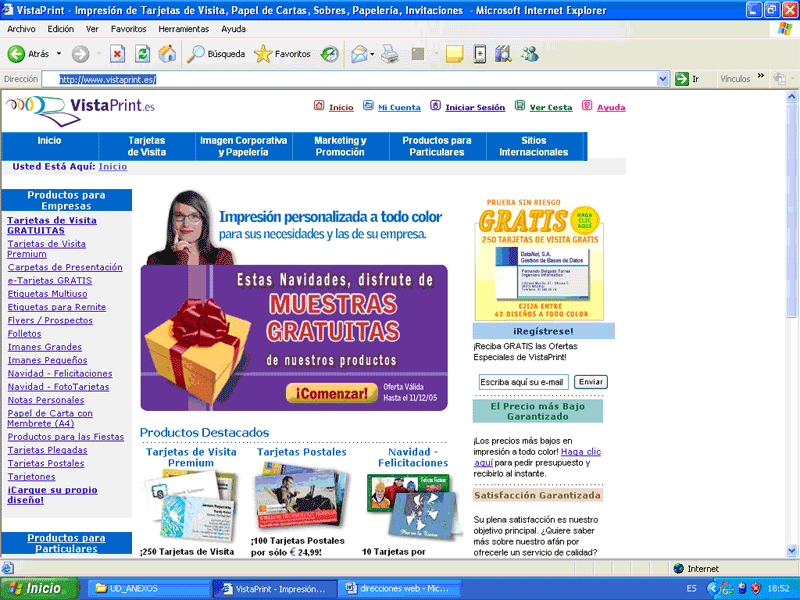Click the grayed Edit toolbar icon
The image size is (800, 600).
(418, 54)
